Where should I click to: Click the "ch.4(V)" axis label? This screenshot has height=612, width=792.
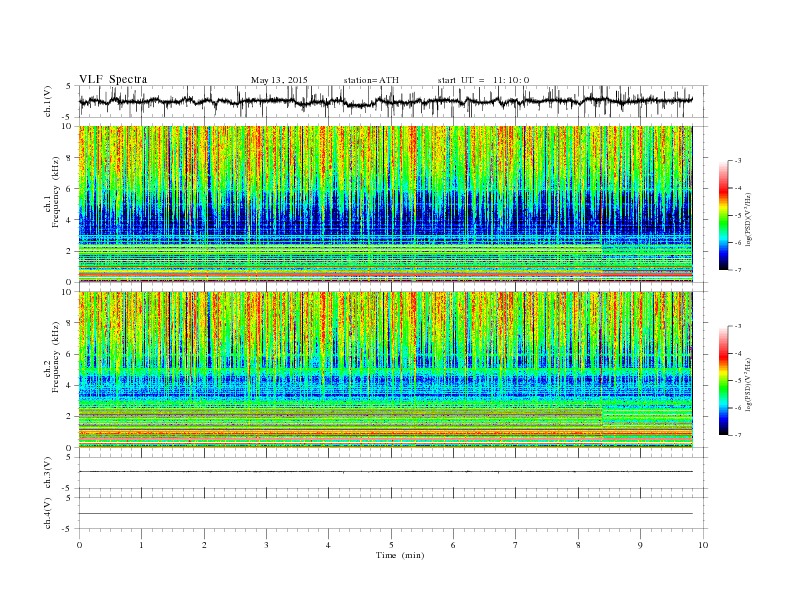(x=48, y=513)
